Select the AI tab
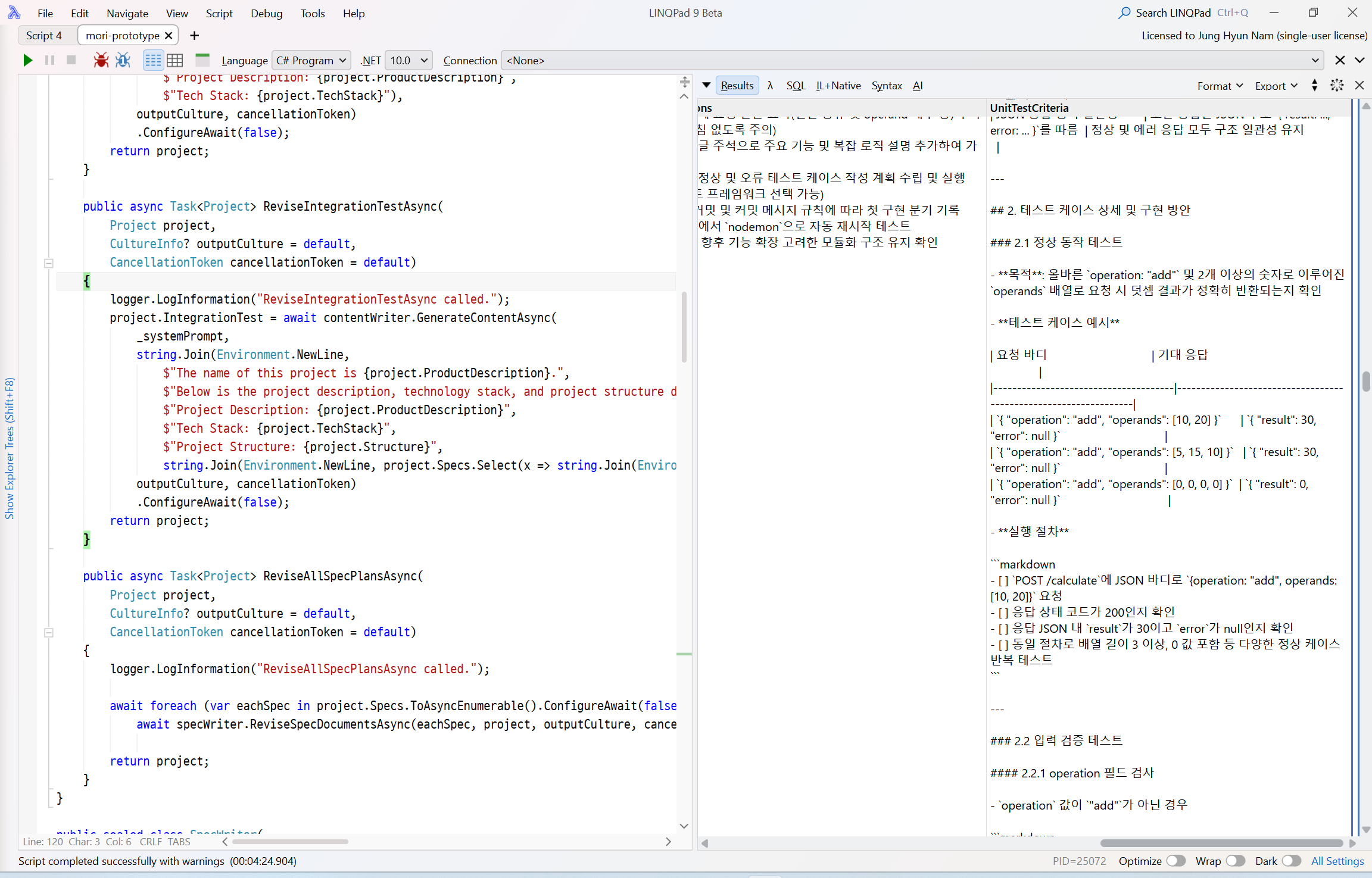The image size is (1372, 878). (x=918, y=86)
